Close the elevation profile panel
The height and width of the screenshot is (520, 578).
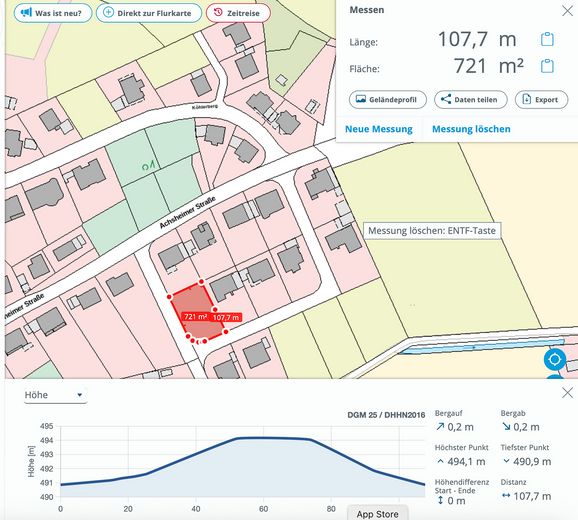pos(567,392)
